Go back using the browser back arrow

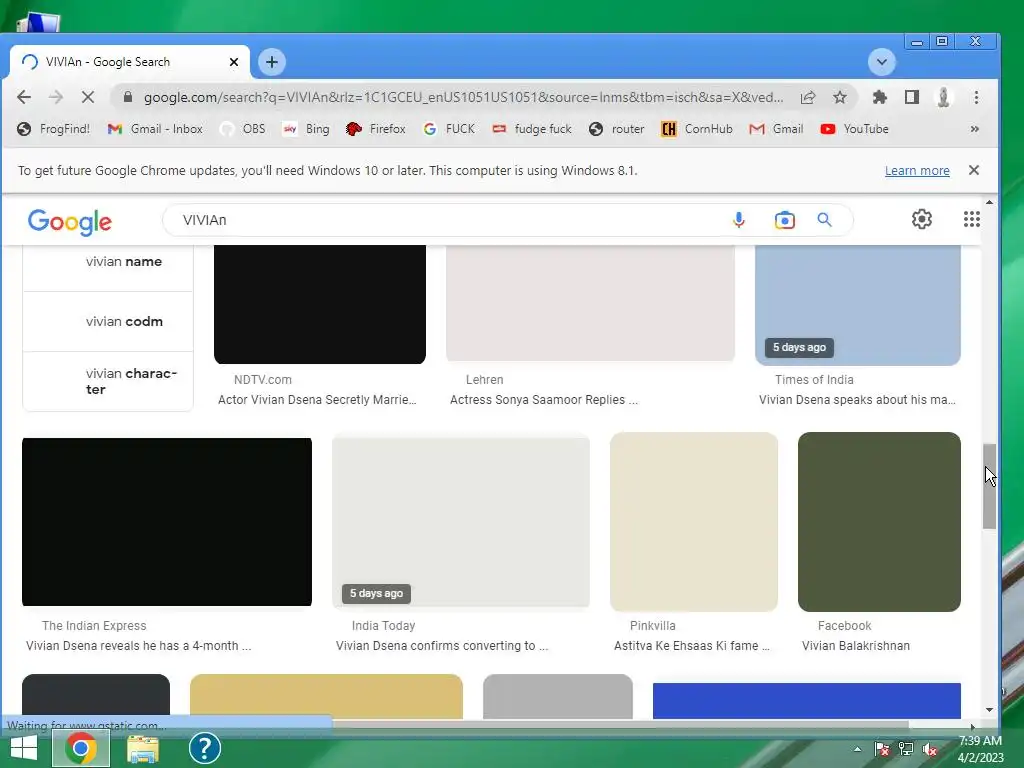click(24, 97)
